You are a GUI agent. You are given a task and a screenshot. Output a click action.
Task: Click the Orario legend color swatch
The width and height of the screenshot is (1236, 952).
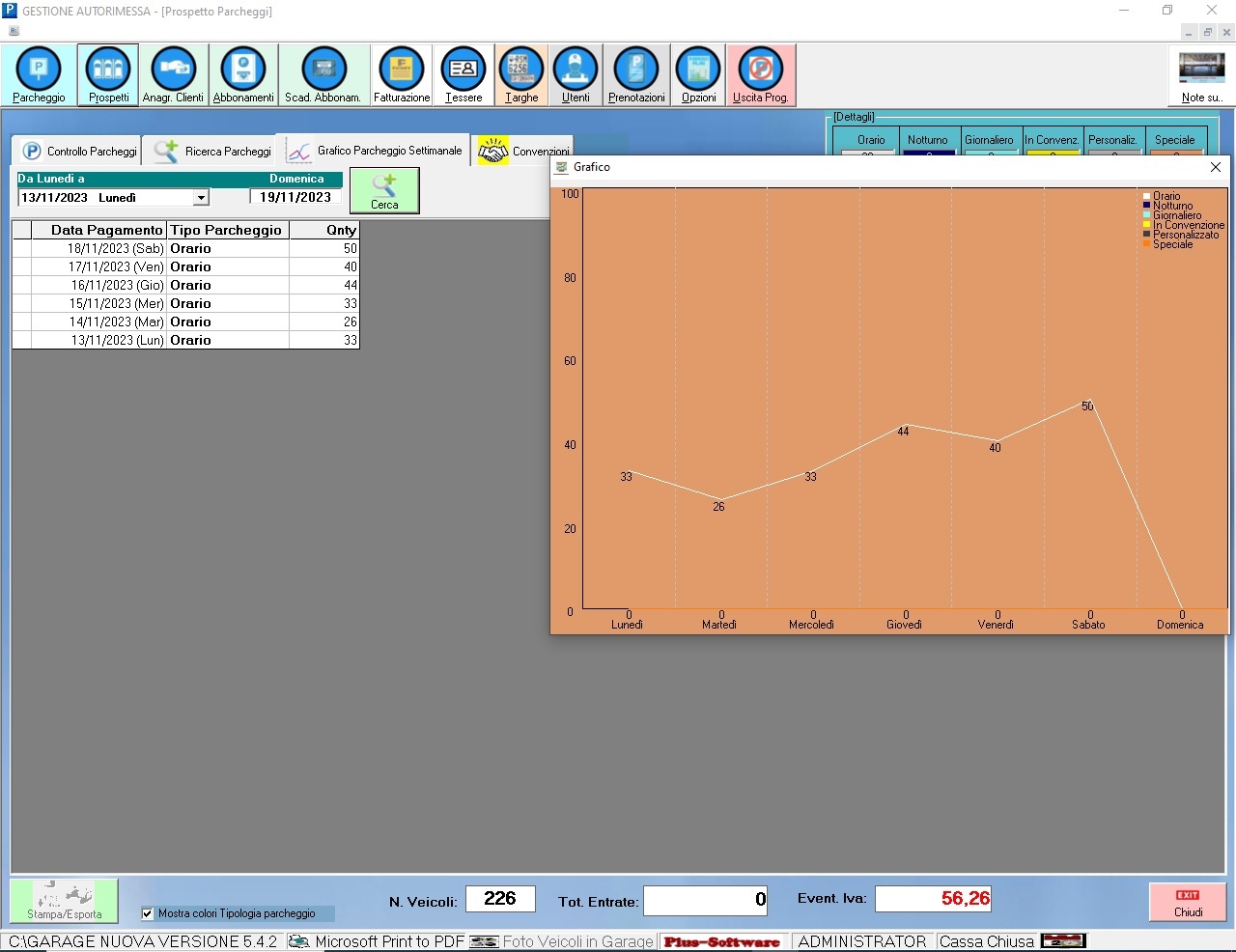1147,196
